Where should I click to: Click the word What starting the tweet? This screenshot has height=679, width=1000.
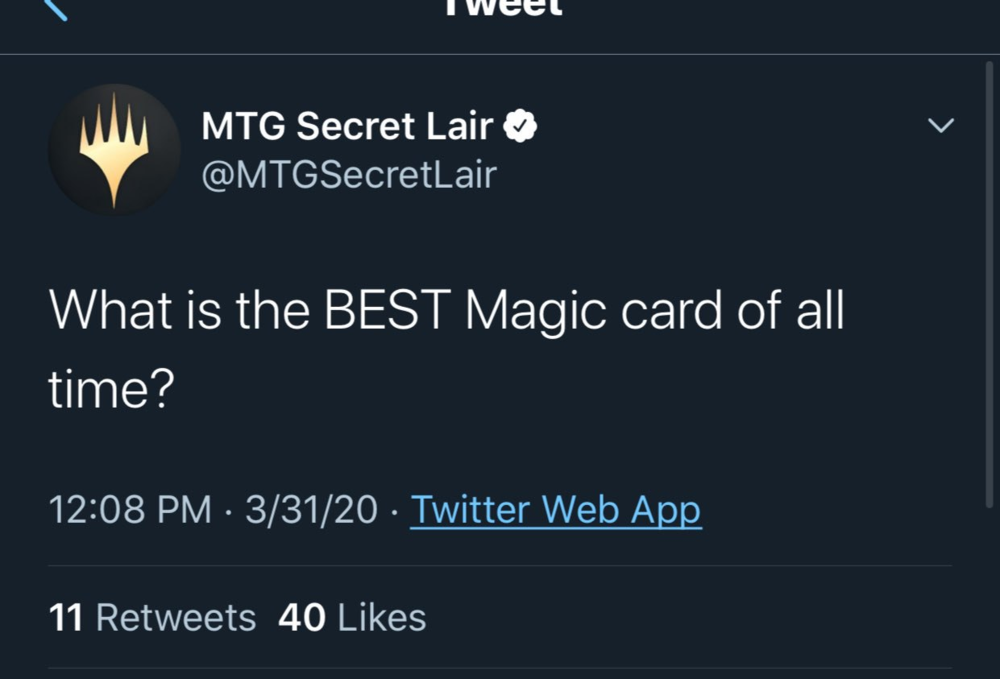click(108, 313)
